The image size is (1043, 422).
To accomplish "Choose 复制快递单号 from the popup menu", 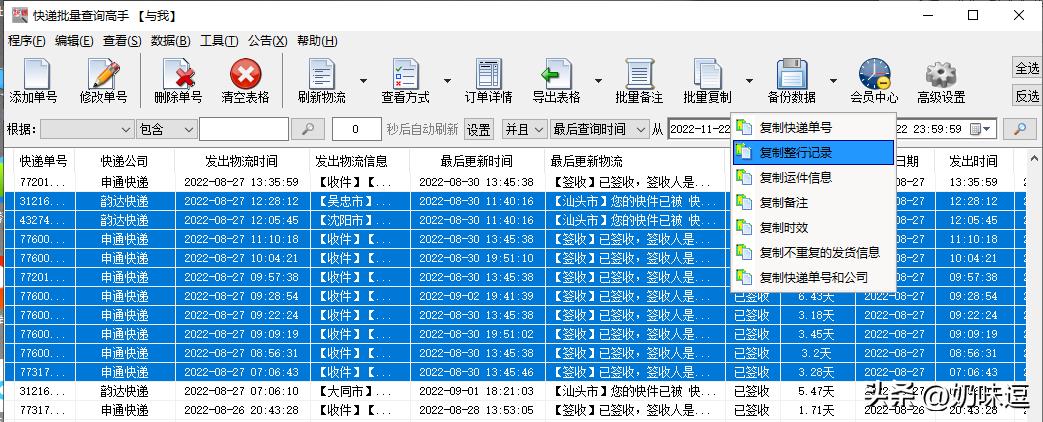I will click(813, 128).
